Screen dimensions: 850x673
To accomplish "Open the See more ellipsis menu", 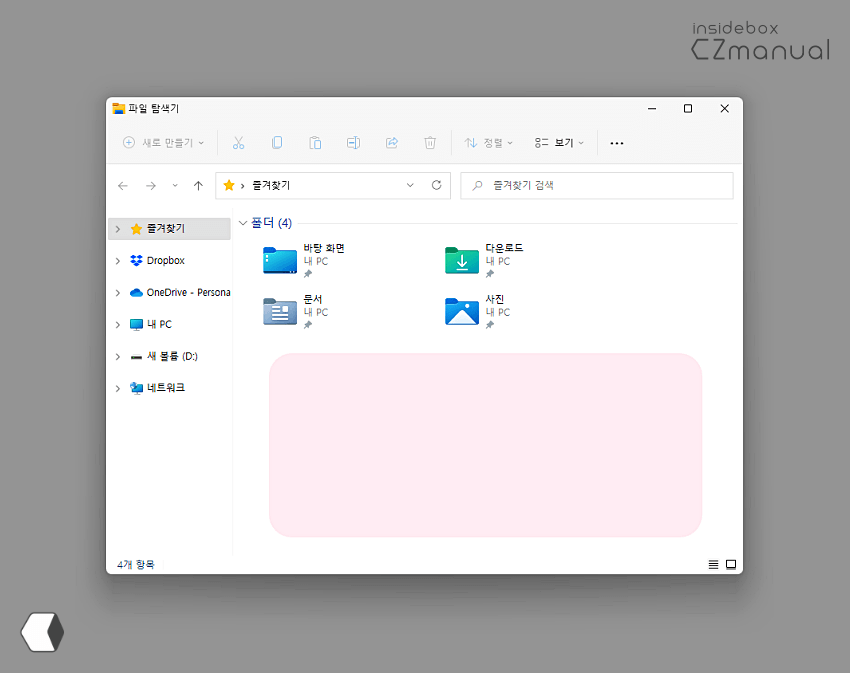I will coord(616,143).
